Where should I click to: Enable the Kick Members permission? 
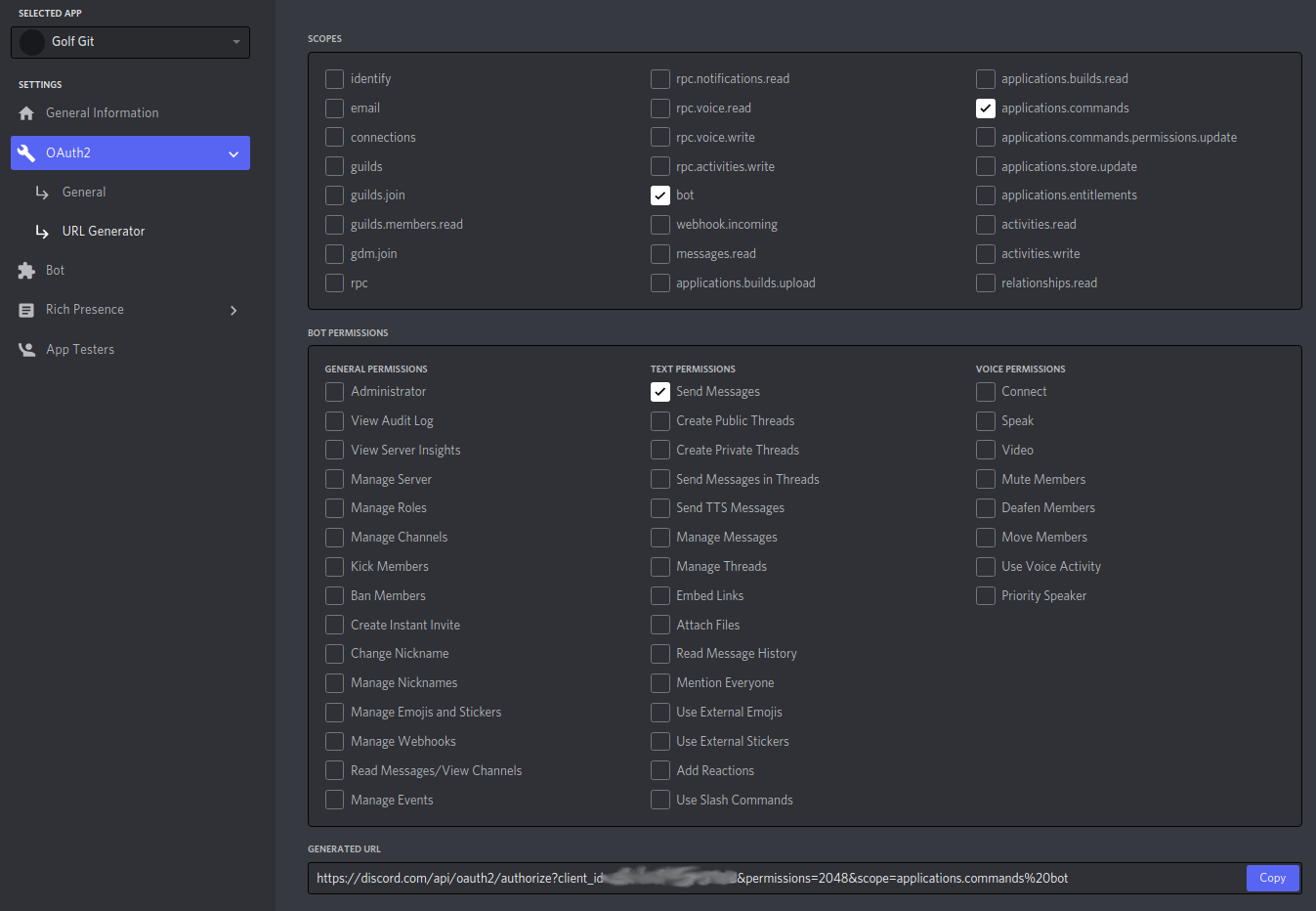335,567
